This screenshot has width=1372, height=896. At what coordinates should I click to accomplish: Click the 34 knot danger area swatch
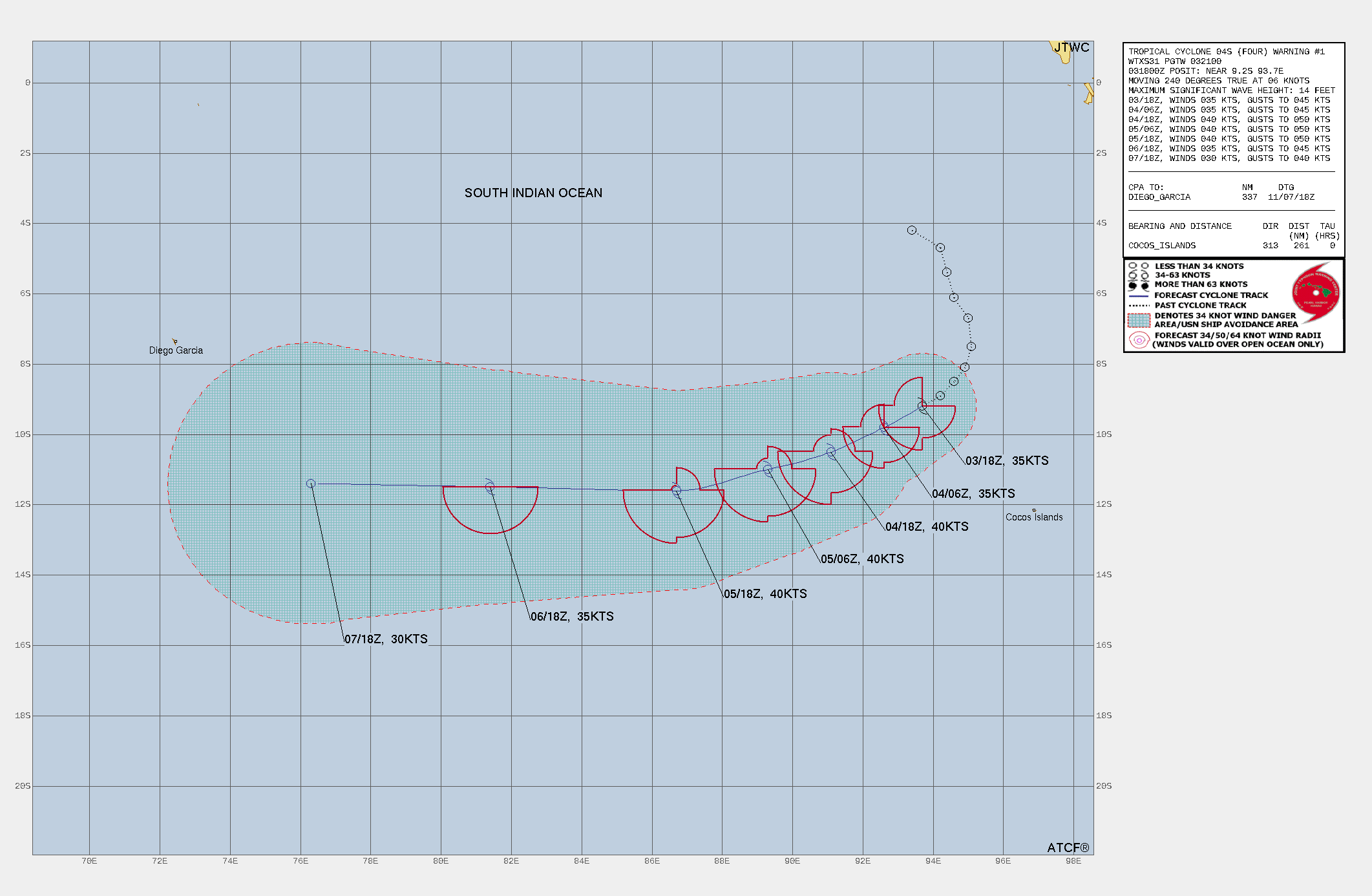coord(1139,320)
